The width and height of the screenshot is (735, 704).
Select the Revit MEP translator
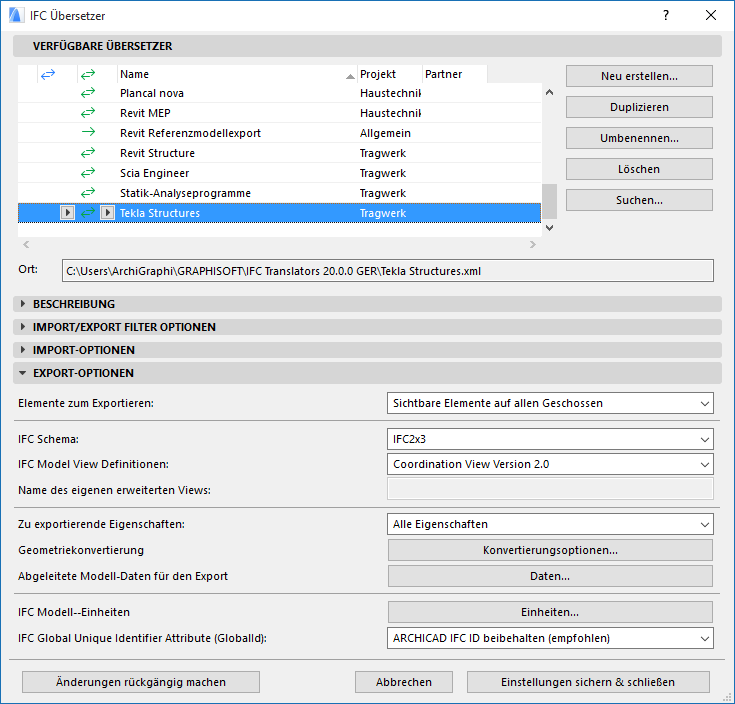tap(279, 113)
